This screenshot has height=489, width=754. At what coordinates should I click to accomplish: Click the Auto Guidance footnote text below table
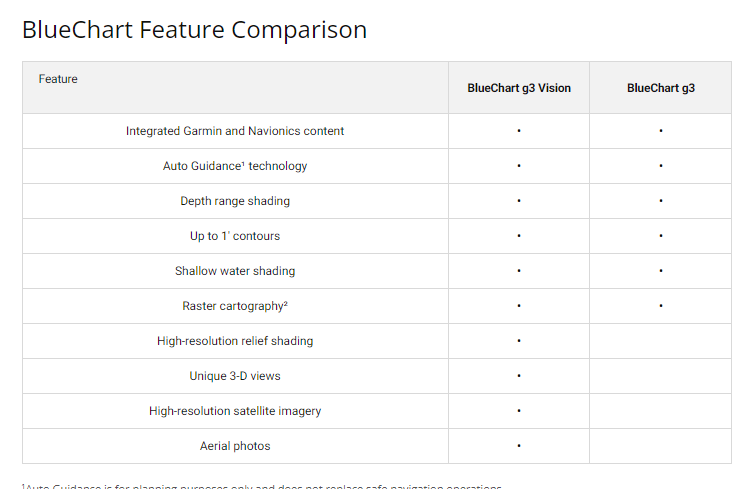262,486
